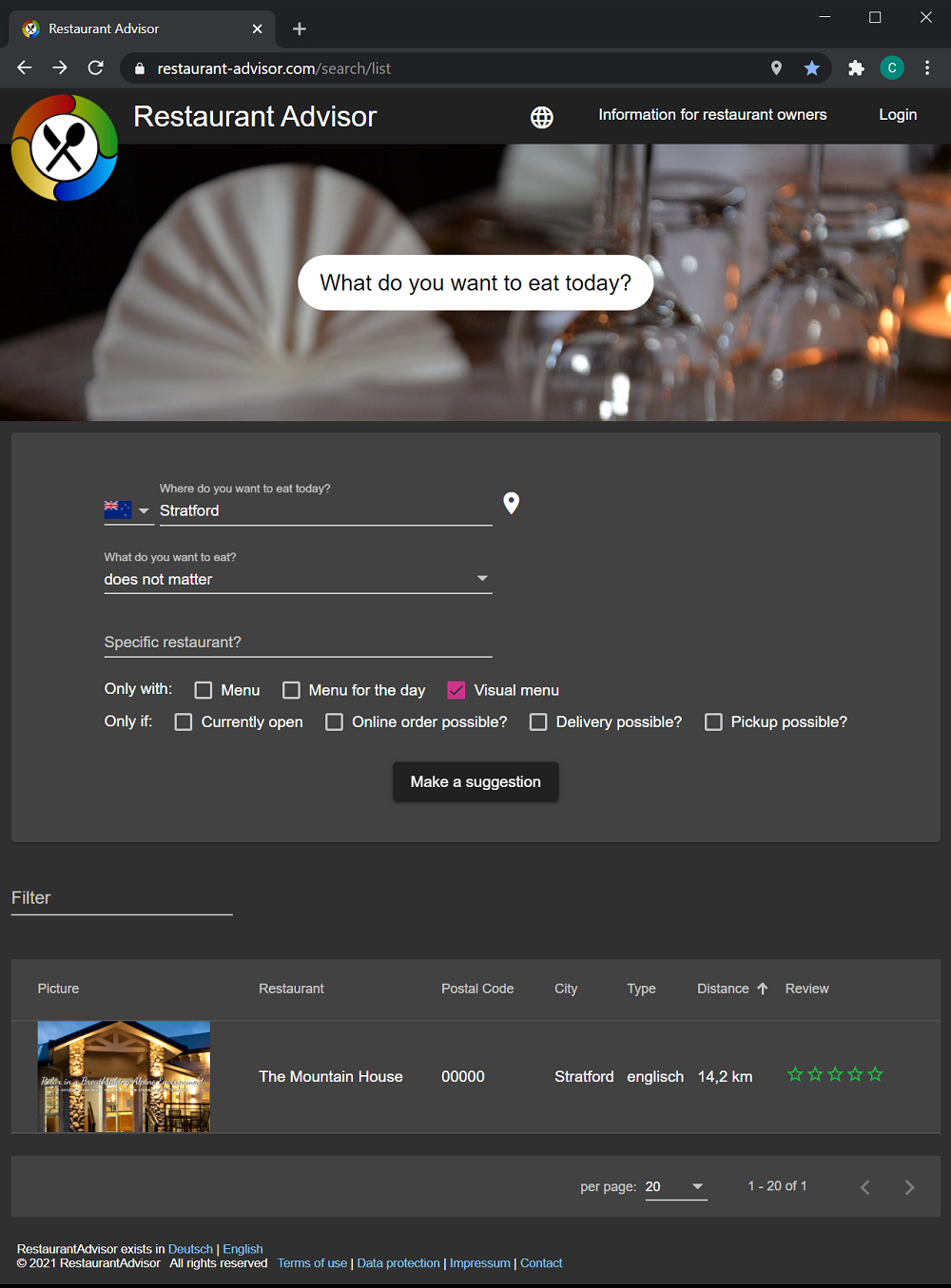Go to next results page
951x1288 pixels.
909,1187
